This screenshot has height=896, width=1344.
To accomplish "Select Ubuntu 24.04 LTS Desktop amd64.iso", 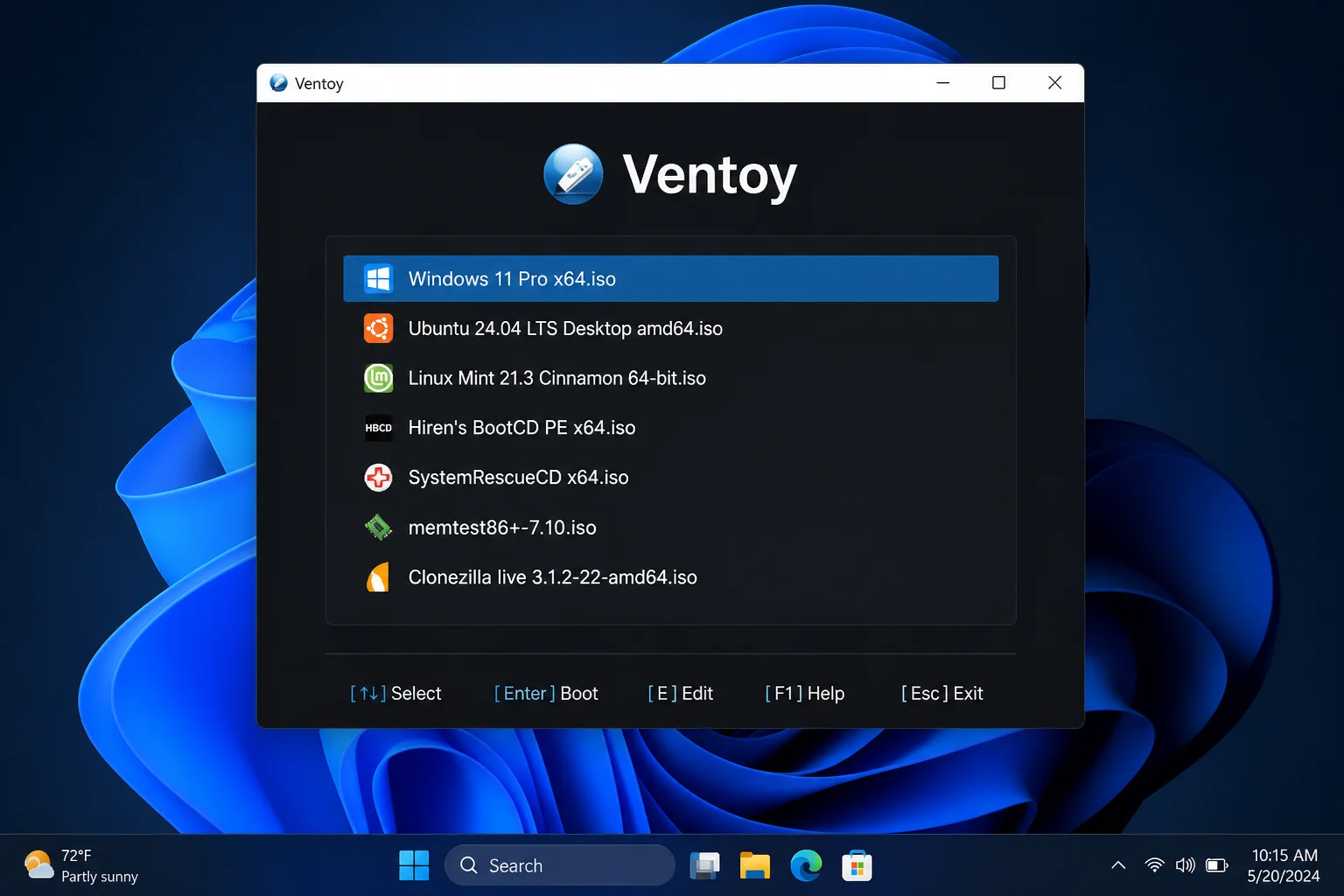I will [x=671, y=329].
